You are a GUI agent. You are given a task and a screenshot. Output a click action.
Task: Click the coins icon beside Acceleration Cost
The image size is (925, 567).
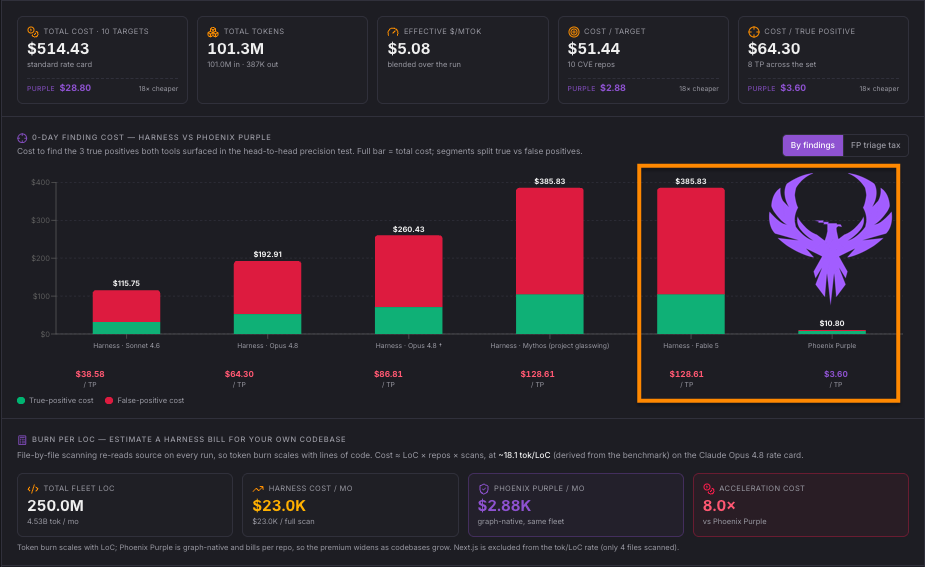tap(708, 489)
